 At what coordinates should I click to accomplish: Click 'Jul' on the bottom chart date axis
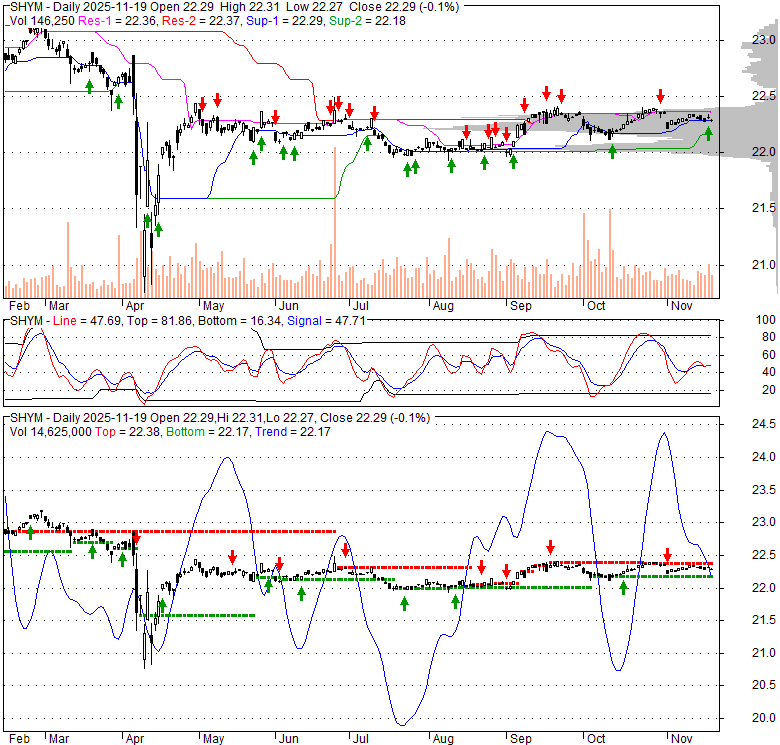pos(360,739)
